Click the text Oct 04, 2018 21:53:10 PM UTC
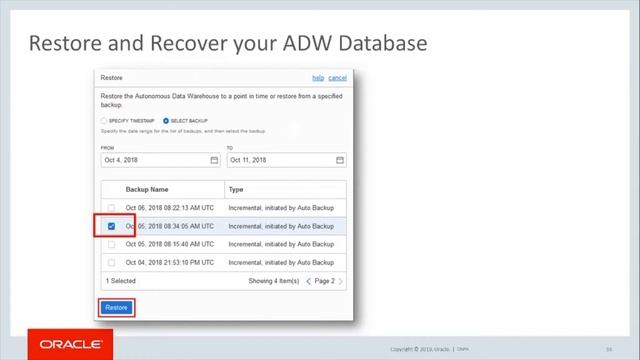Viewport: 640px width, 360px height. tap(170, 262)
